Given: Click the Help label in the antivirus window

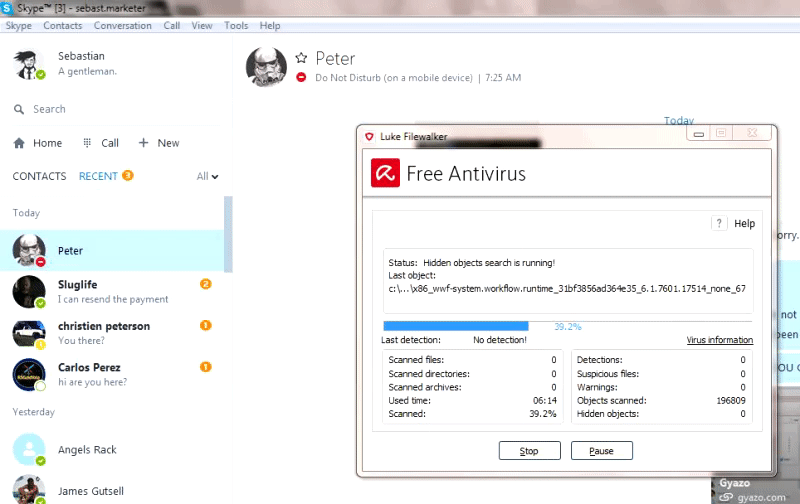Looking at the screenshot, I should (x=744, y=223).
